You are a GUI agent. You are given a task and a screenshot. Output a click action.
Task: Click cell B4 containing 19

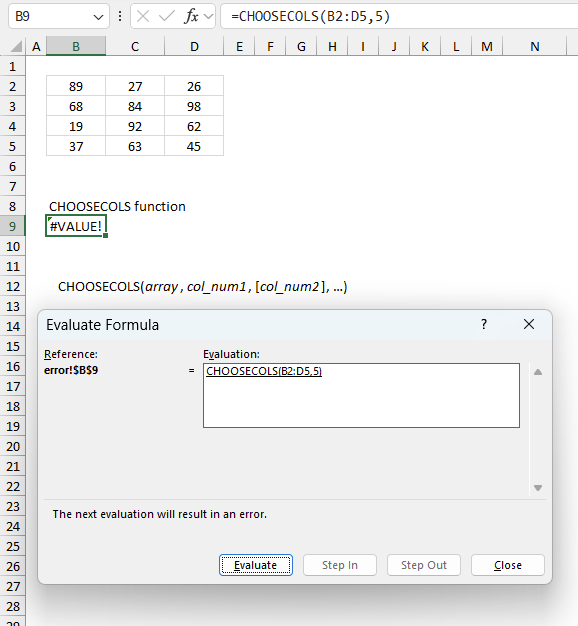pos(76,126)
